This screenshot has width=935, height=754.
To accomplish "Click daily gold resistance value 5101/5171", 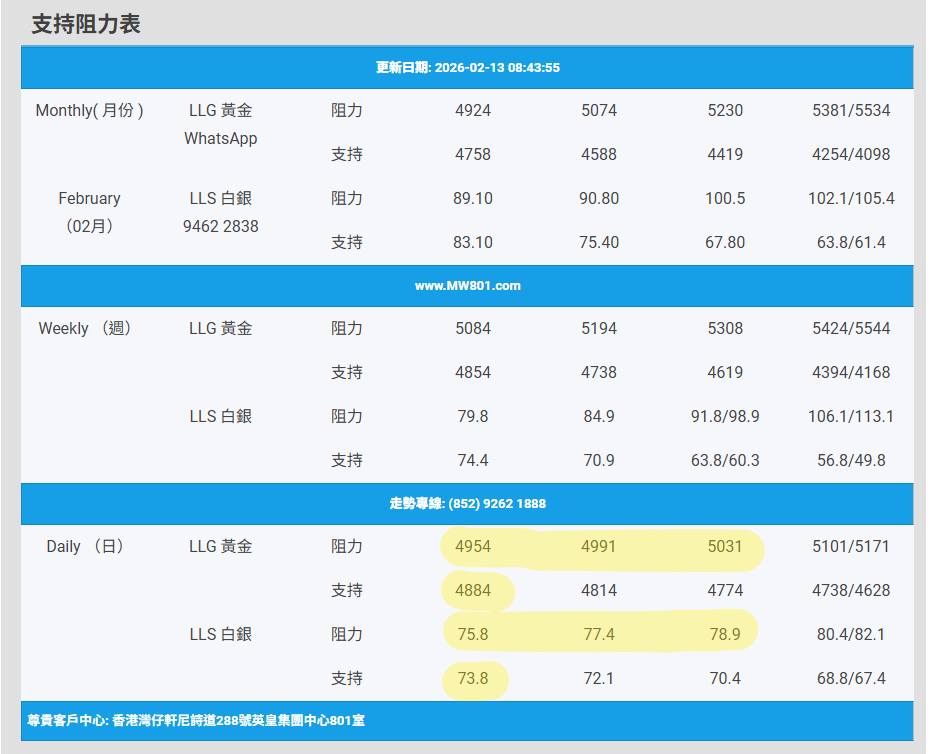I will [851, 547].
